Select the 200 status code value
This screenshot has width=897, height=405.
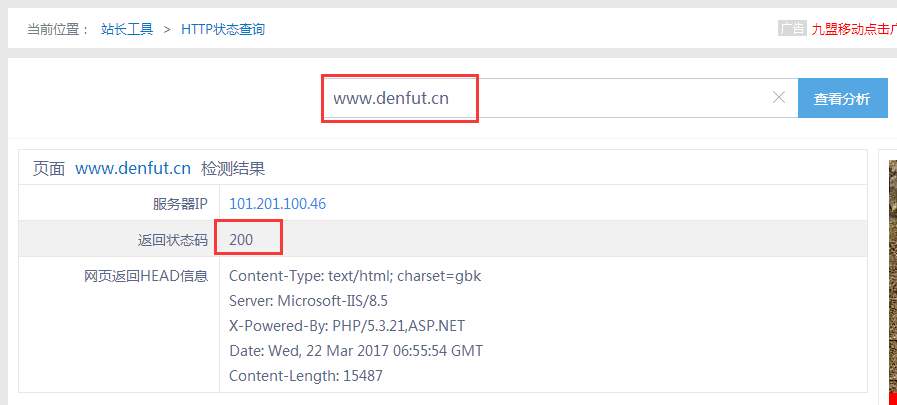[x=241, y=240]
